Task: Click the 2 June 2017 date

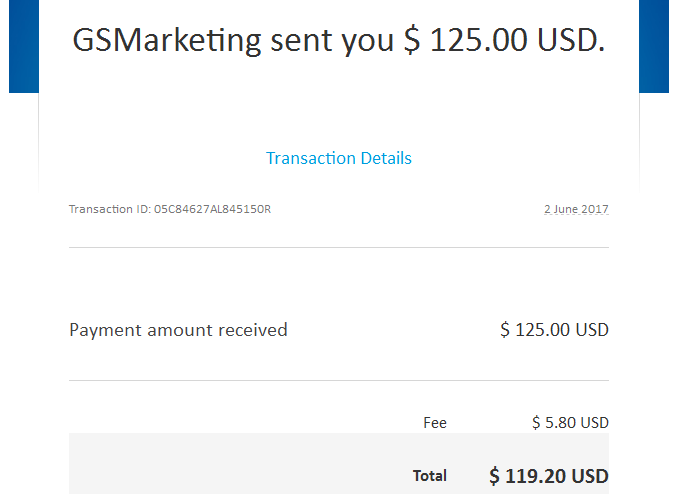Action: pos(576,209)
